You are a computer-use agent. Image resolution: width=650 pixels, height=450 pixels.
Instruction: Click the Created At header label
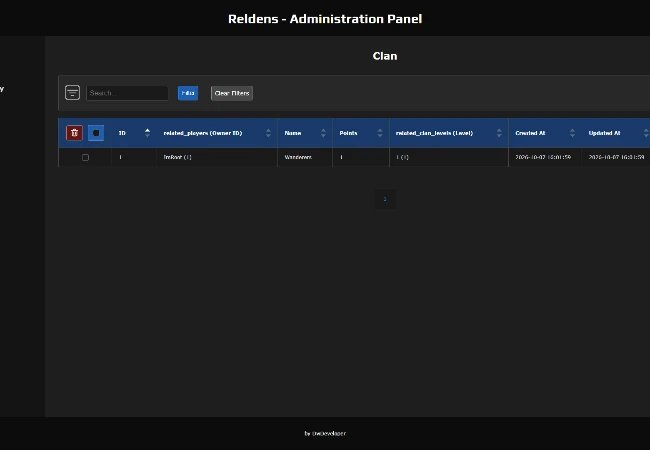click(530, 133)
